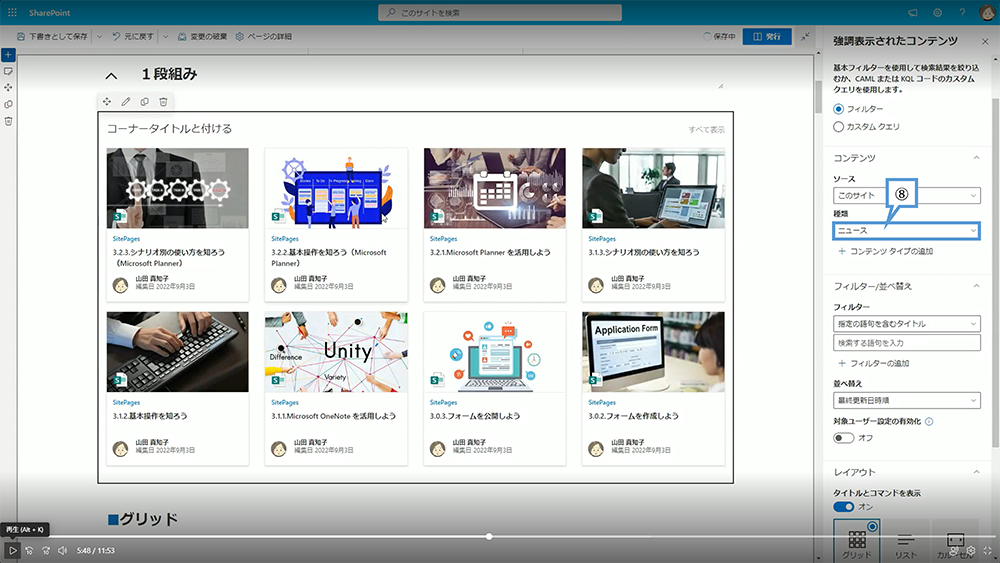Click 元に戻す in the command bar
Viewport: 1000px width, 563px height.
[x=133, y=37]
